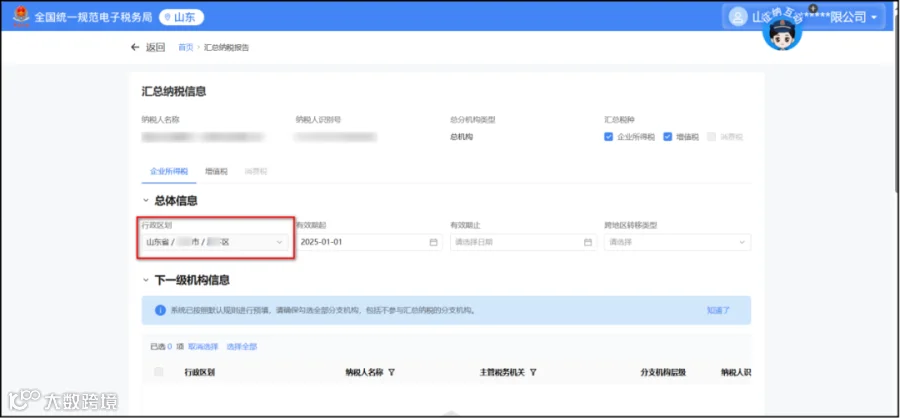Open the 跨地区转移类型 dropdown

[x=677, y=242]
